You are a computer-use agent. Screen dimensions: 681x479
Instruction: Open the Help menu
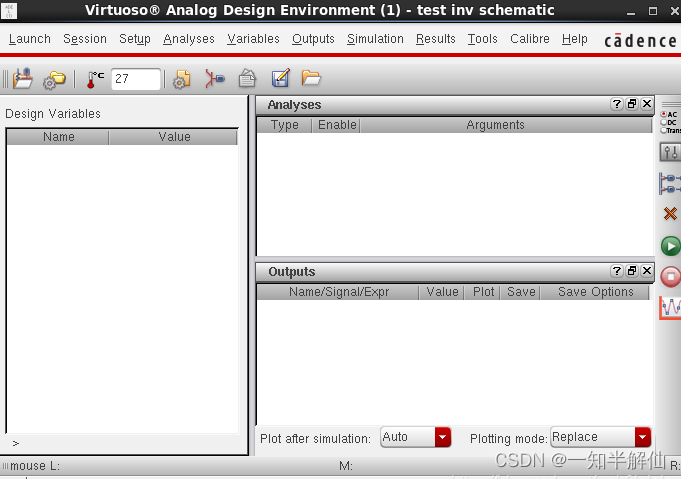click(575, 39)
